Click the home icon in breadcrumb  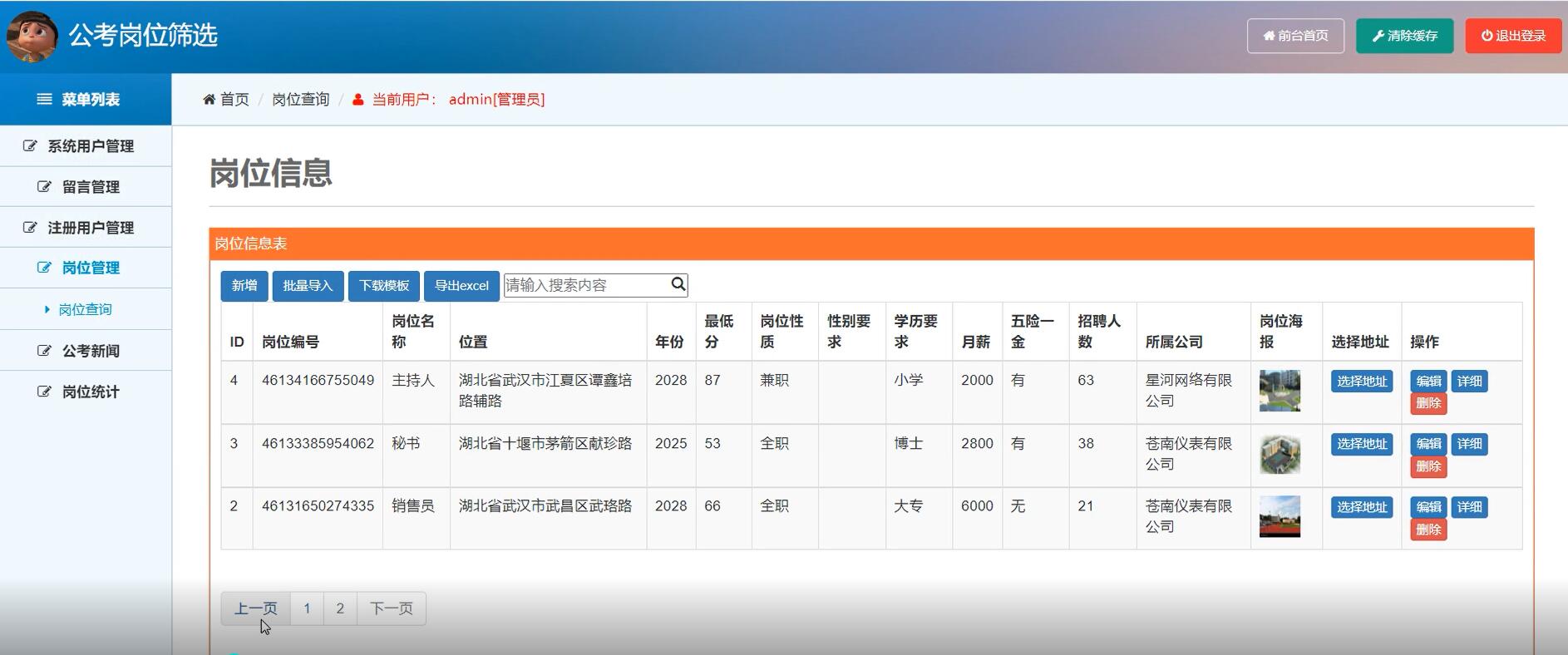point(209,100)
